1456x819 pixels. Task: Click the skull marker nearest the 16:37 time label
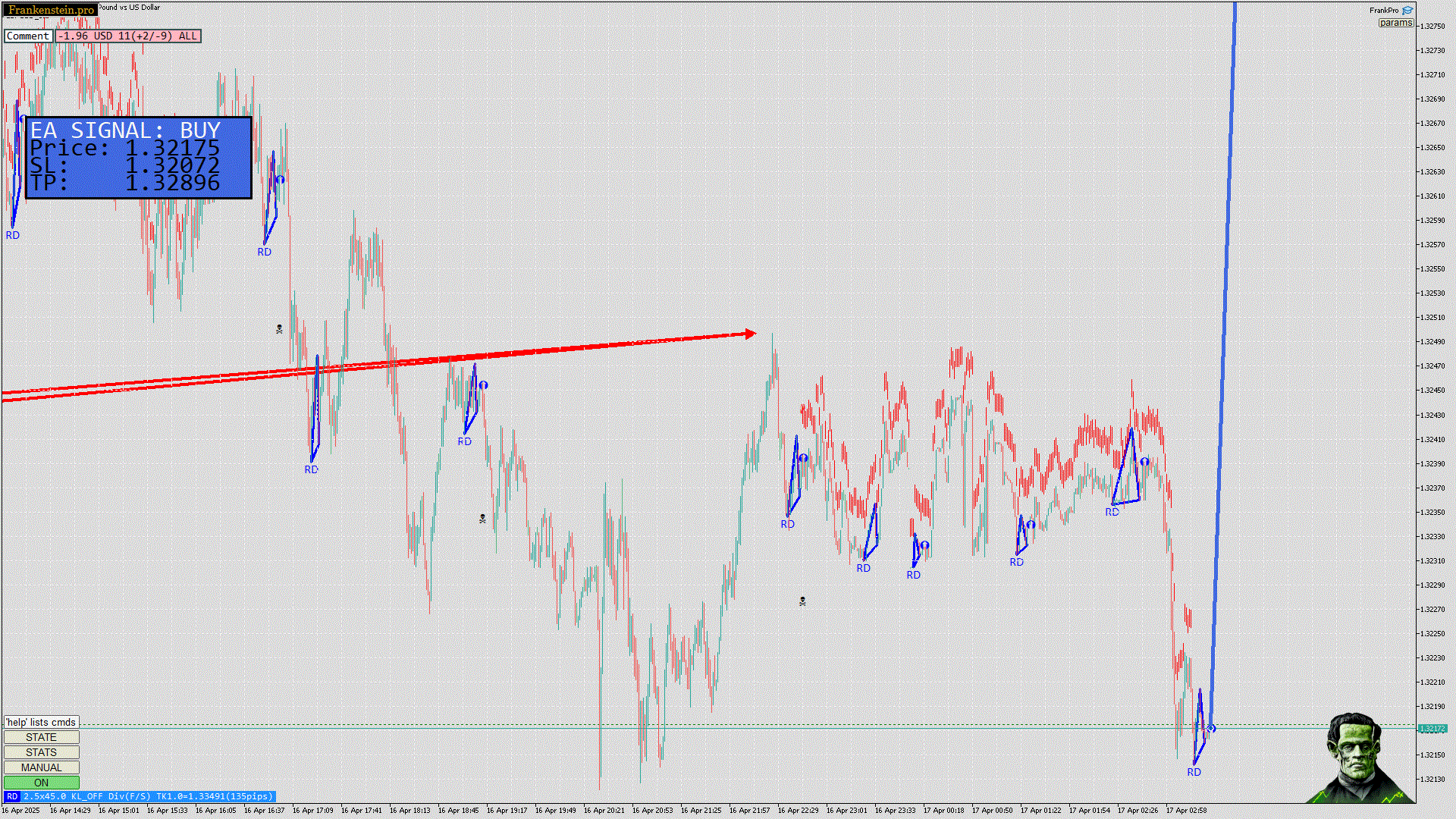pyautogui.click(x=279, y=329)
